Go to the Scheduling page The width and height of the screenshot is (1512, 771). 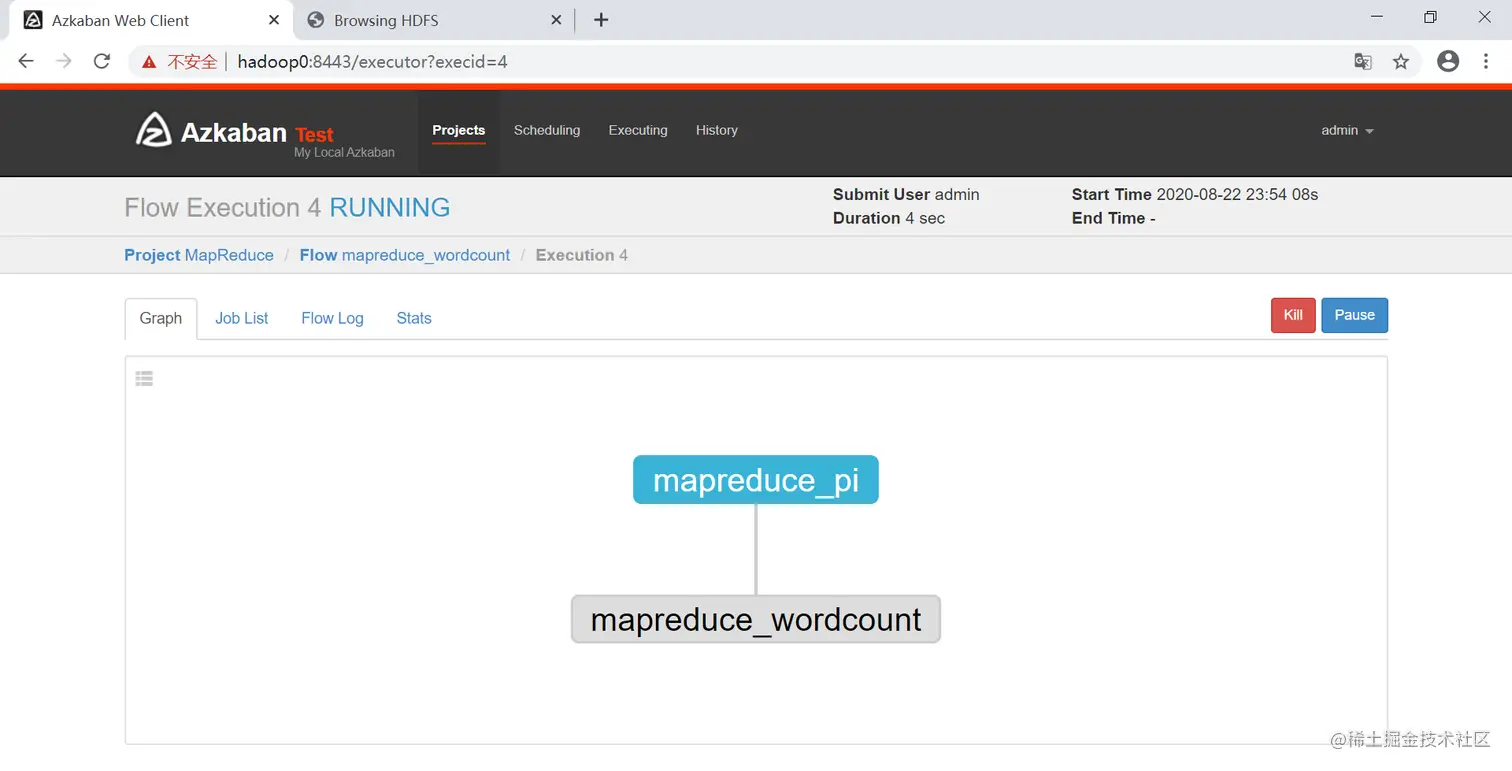pyautogui.click(x=547, y=130)
